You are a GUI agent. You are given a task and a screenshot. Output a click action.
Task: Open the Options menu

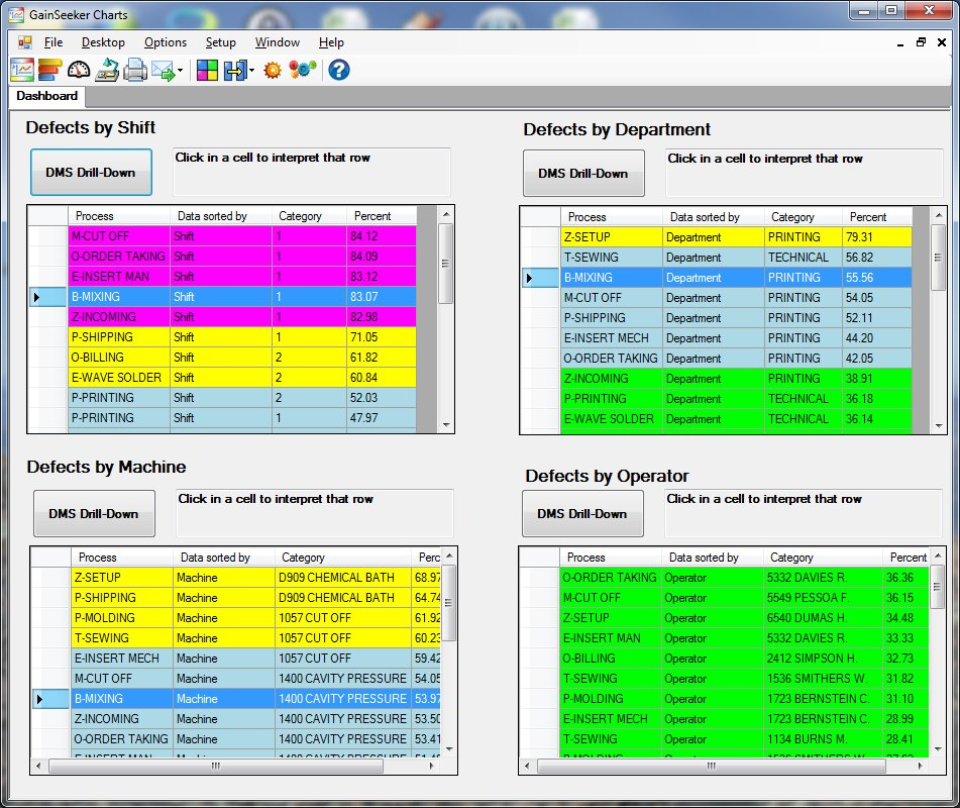[165, 42]
